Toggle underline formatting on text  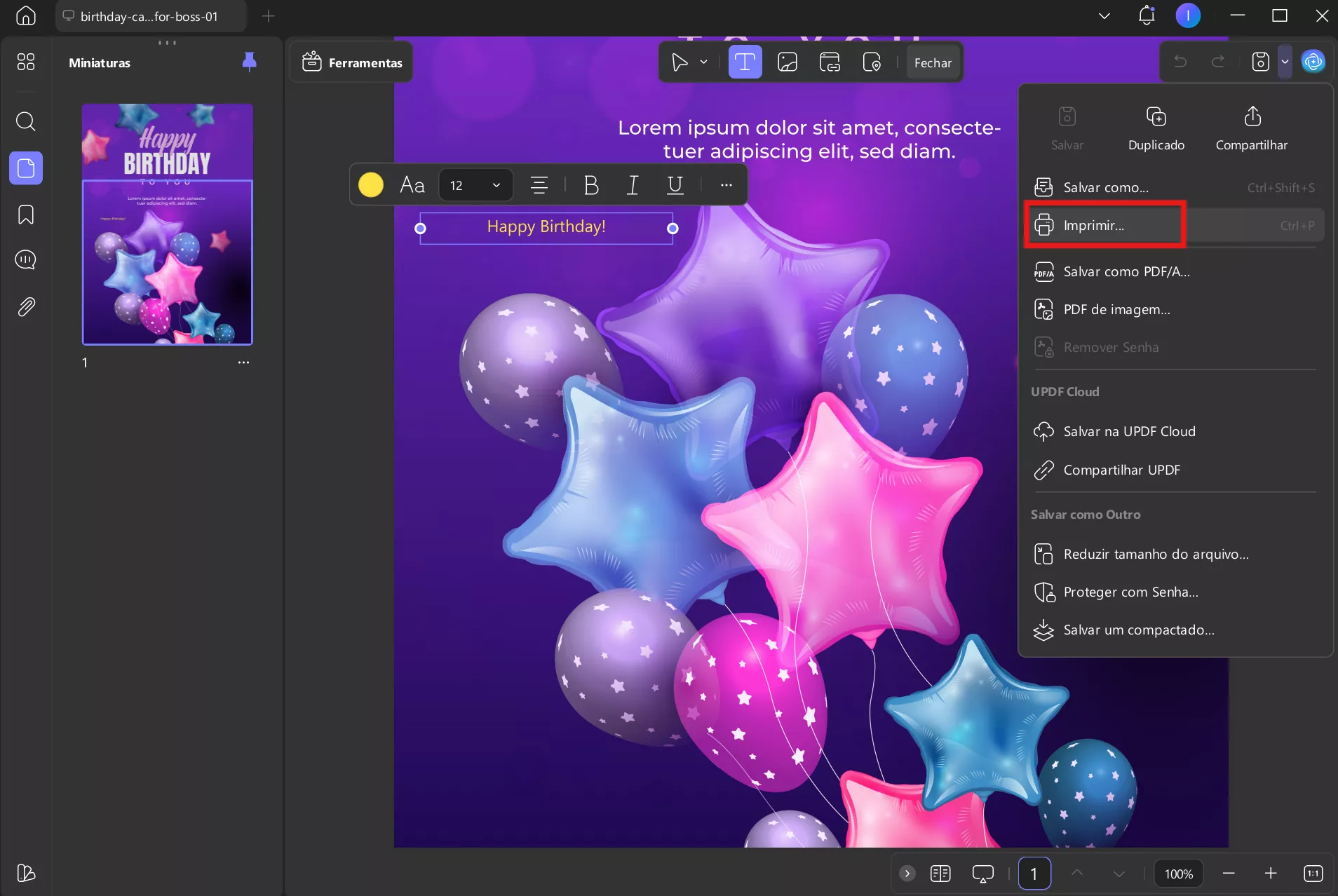(x=675, y=185)
